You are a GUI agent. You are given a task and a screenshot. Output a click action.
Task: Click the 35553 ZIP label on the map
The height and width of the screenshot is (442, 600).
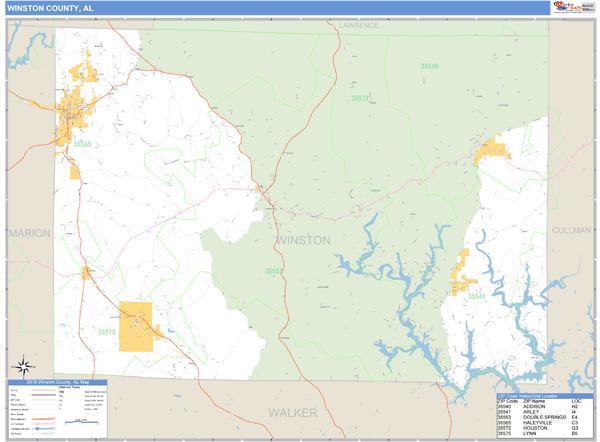click(274, 271)
